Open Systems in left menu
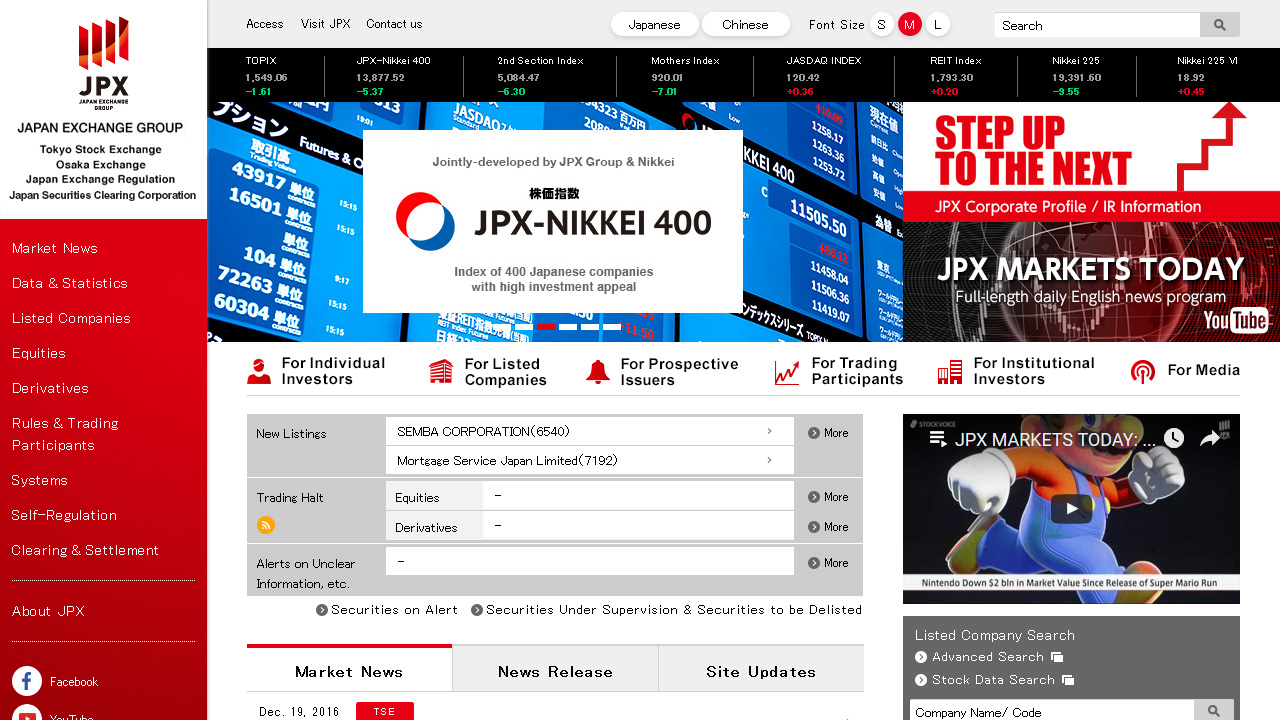 pos(40,480)
